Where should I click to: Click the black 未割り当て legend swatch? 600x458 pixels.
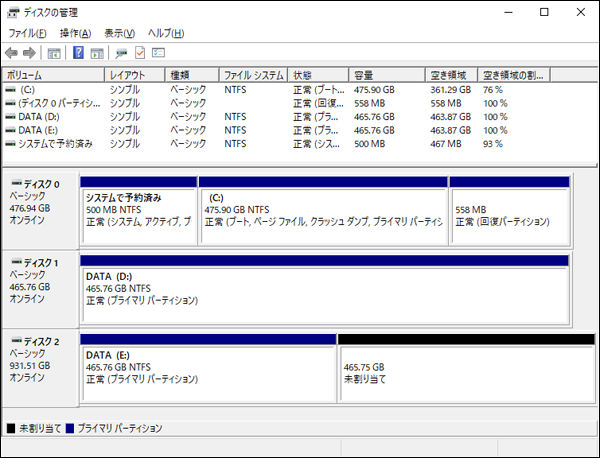(11, 428)
